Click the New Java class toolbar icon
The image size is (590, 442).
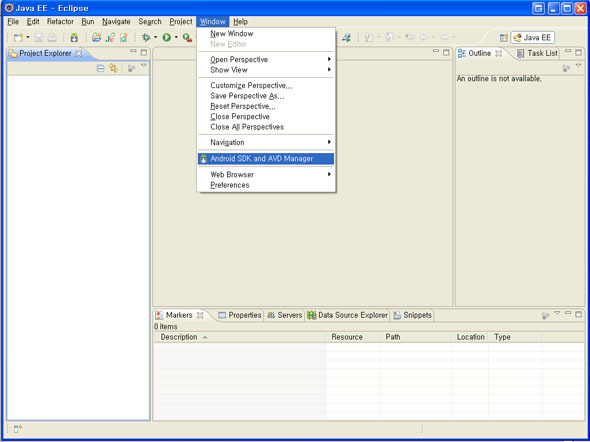110,37
